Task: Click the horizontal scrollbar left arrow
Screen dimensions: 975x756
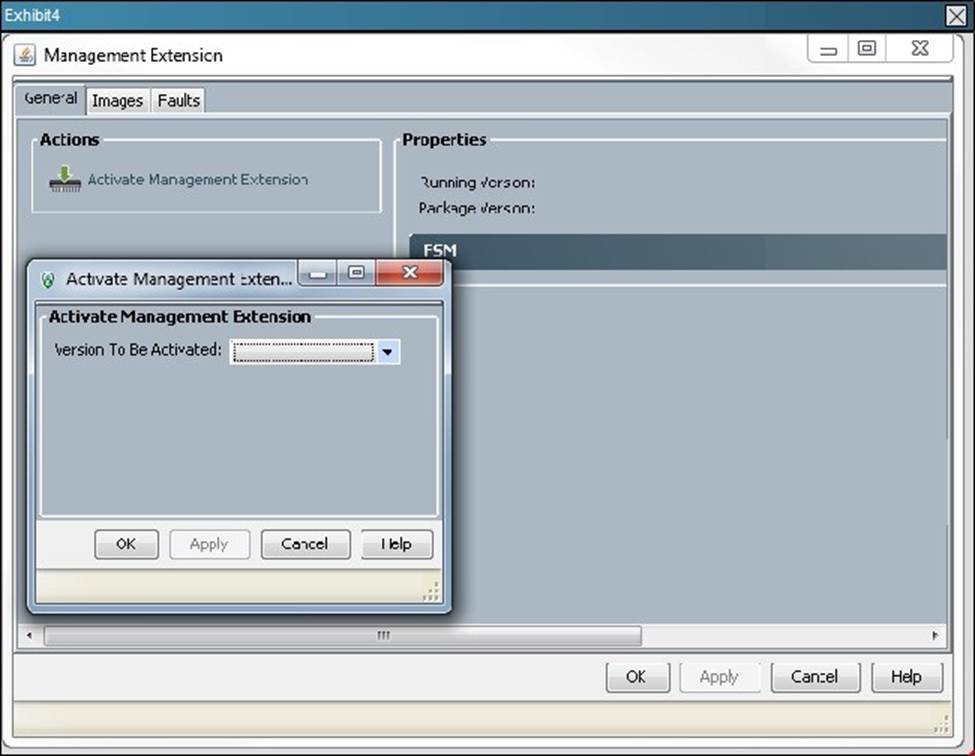Action: click(x=29, y=635)
